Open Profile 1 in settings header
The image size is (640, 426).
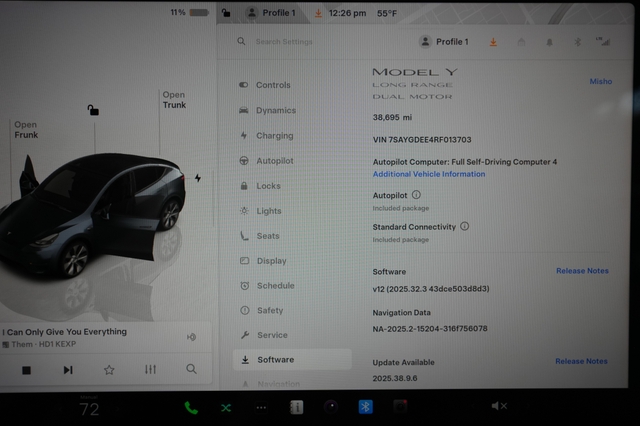tap(444, 42)
